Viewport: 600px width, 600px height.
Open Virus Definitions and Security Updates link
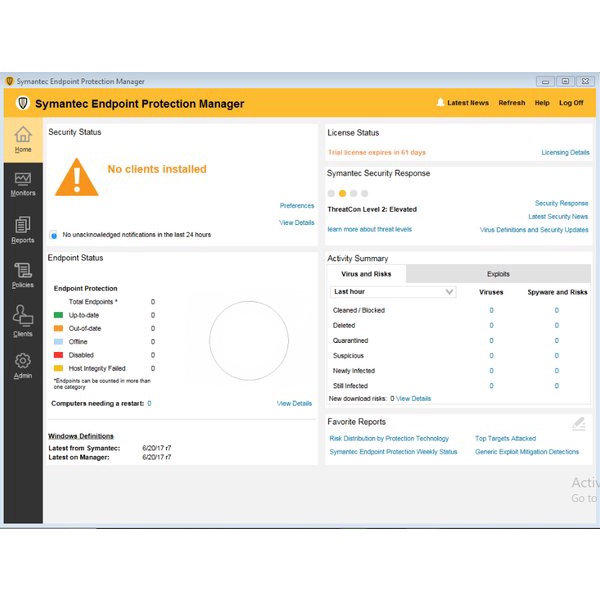[x=534, y=230]
